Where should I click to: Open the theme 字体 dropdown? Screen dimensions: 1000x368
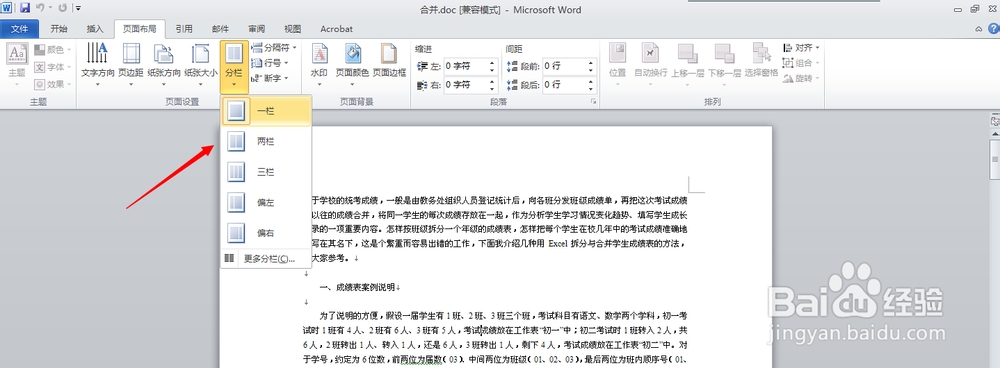(53, 67)
